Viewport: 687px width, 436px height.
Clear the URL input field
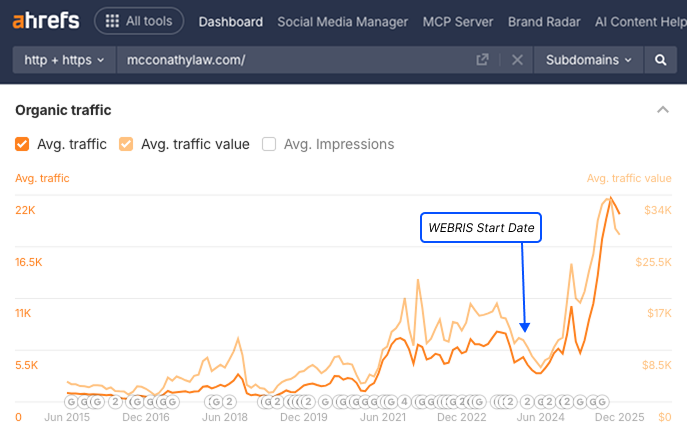[517, 60]
